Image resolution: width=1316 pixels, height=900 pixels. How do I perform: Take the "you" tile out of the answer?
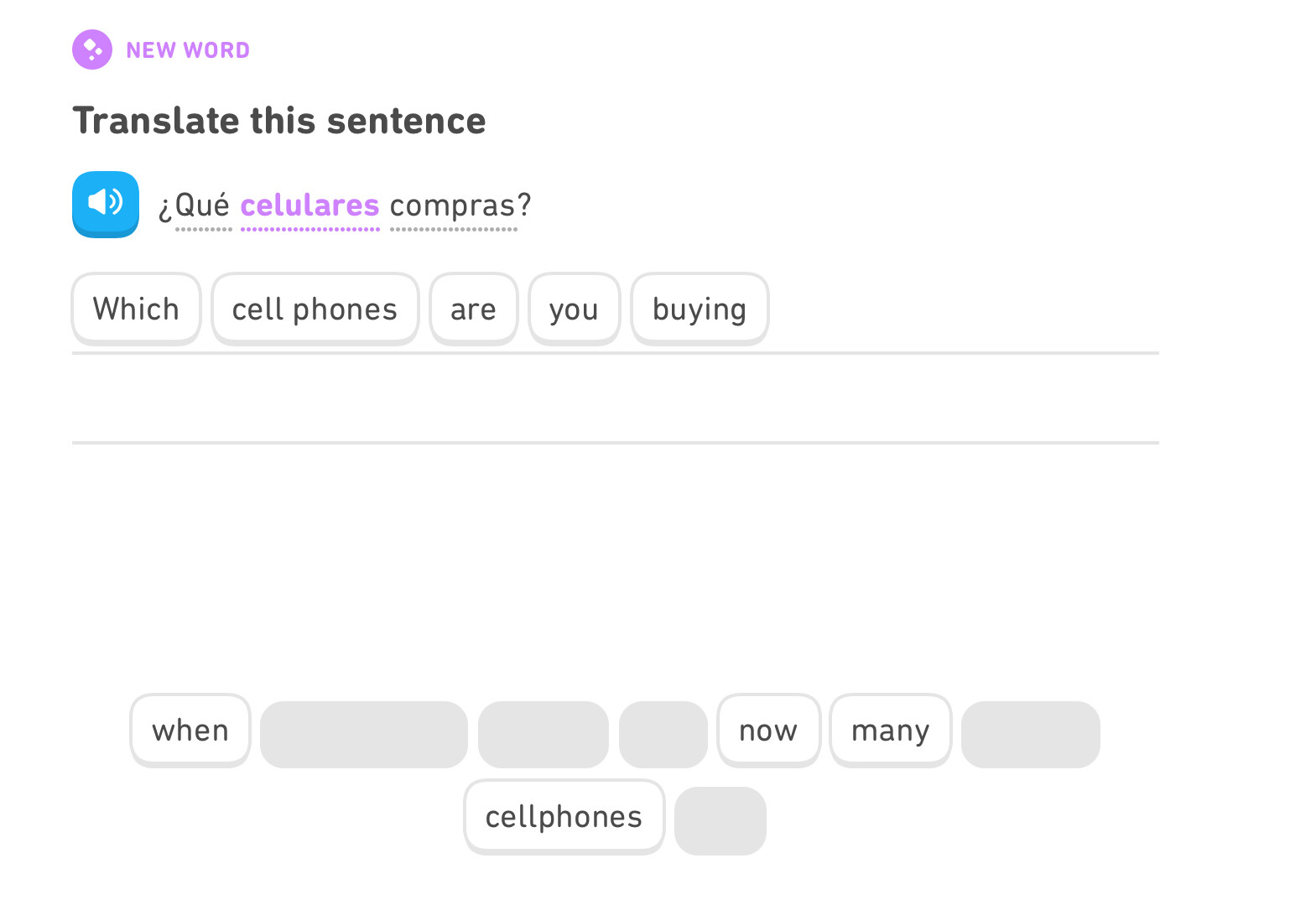[x=574, y=309]
